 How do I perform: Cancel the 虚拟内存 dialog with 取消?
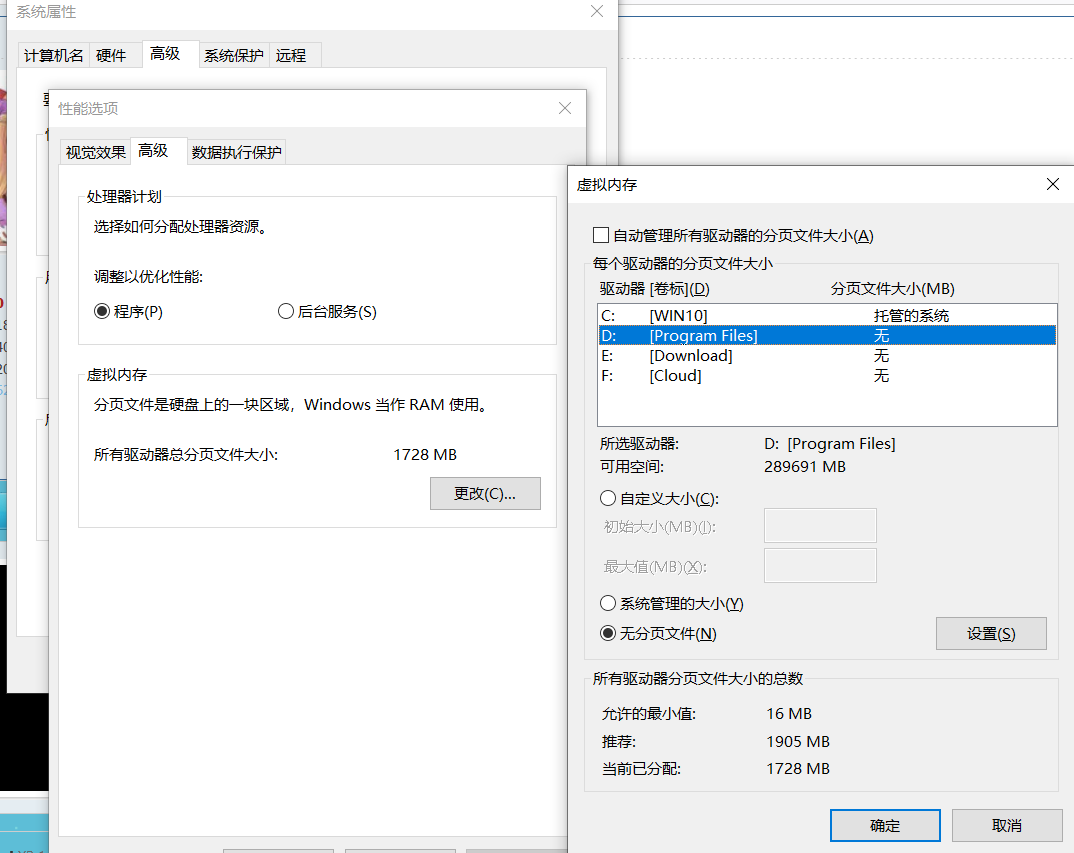pyautogui.click(x=1007, y=826)
